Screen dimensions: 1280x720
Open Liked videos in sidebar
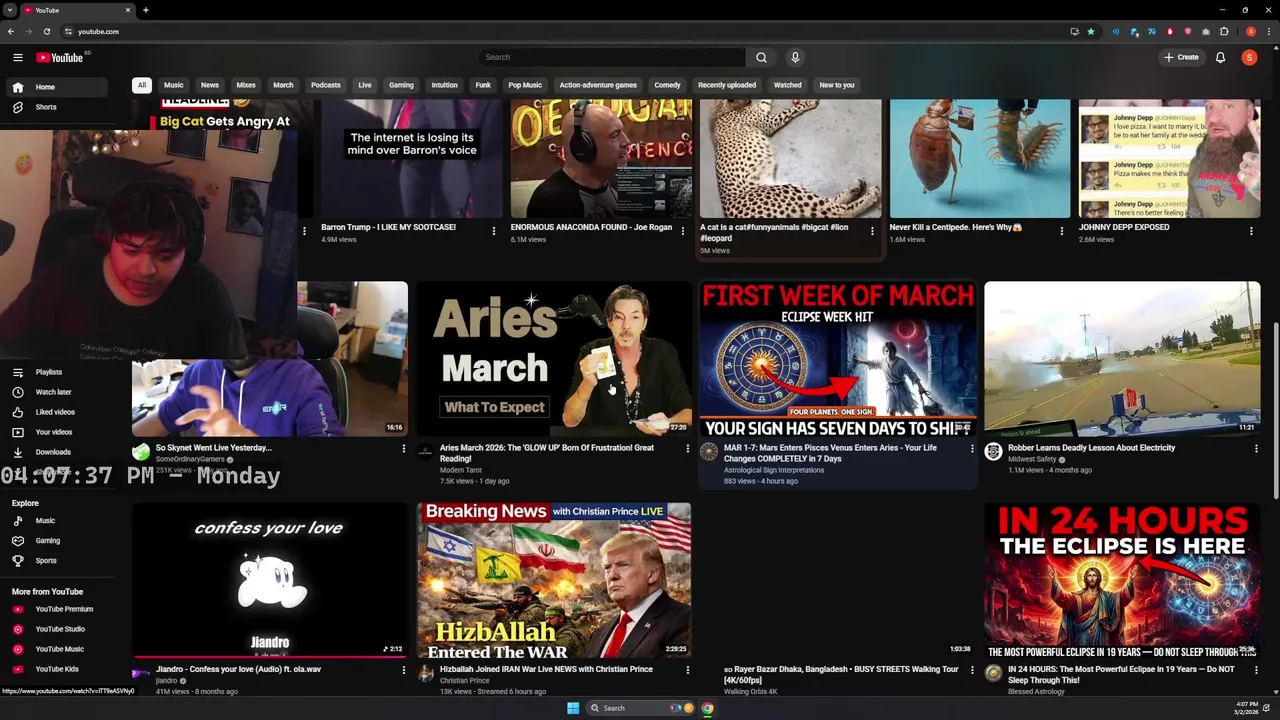coord(55,412)
